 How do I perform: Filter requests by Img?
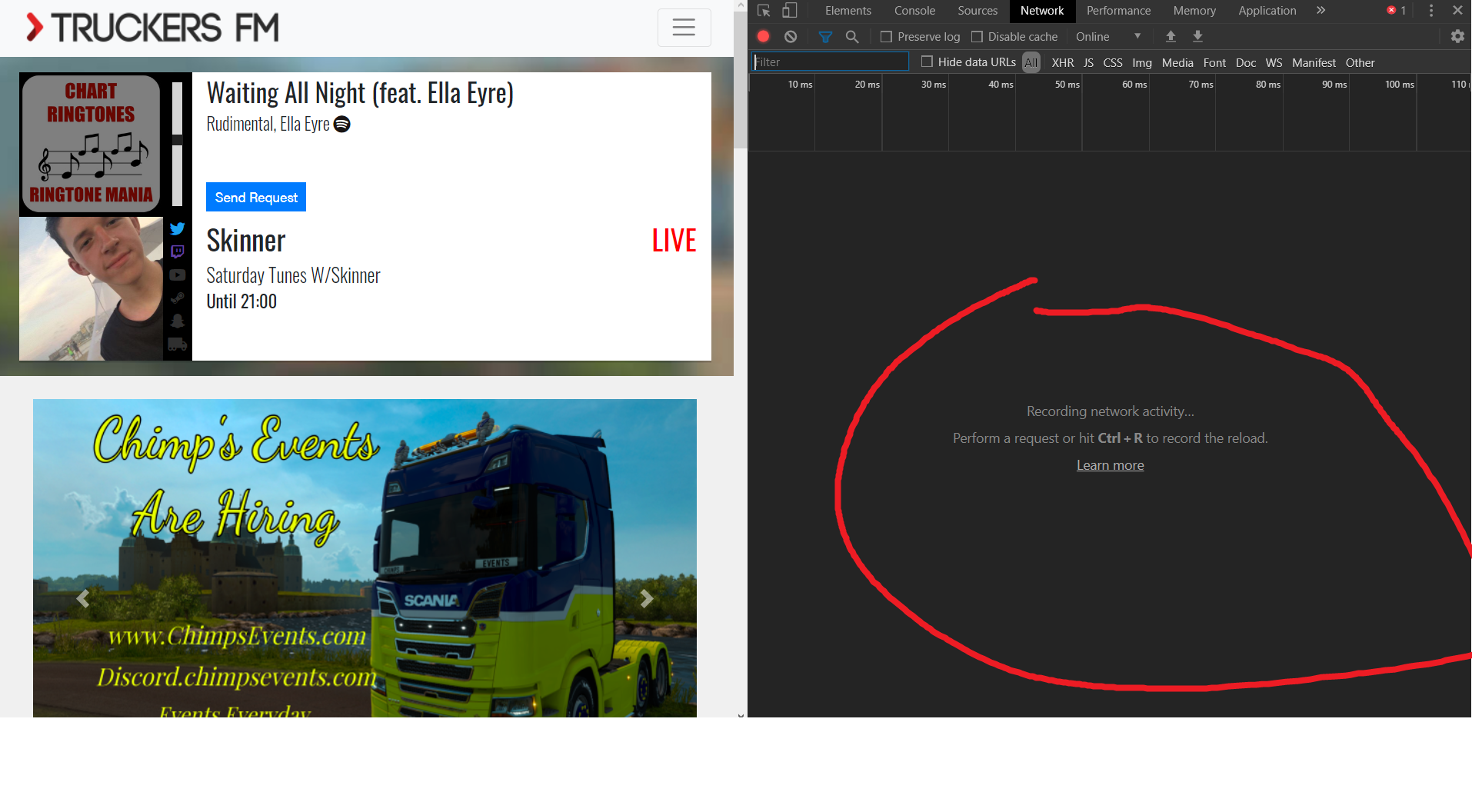coord(1142,62)
